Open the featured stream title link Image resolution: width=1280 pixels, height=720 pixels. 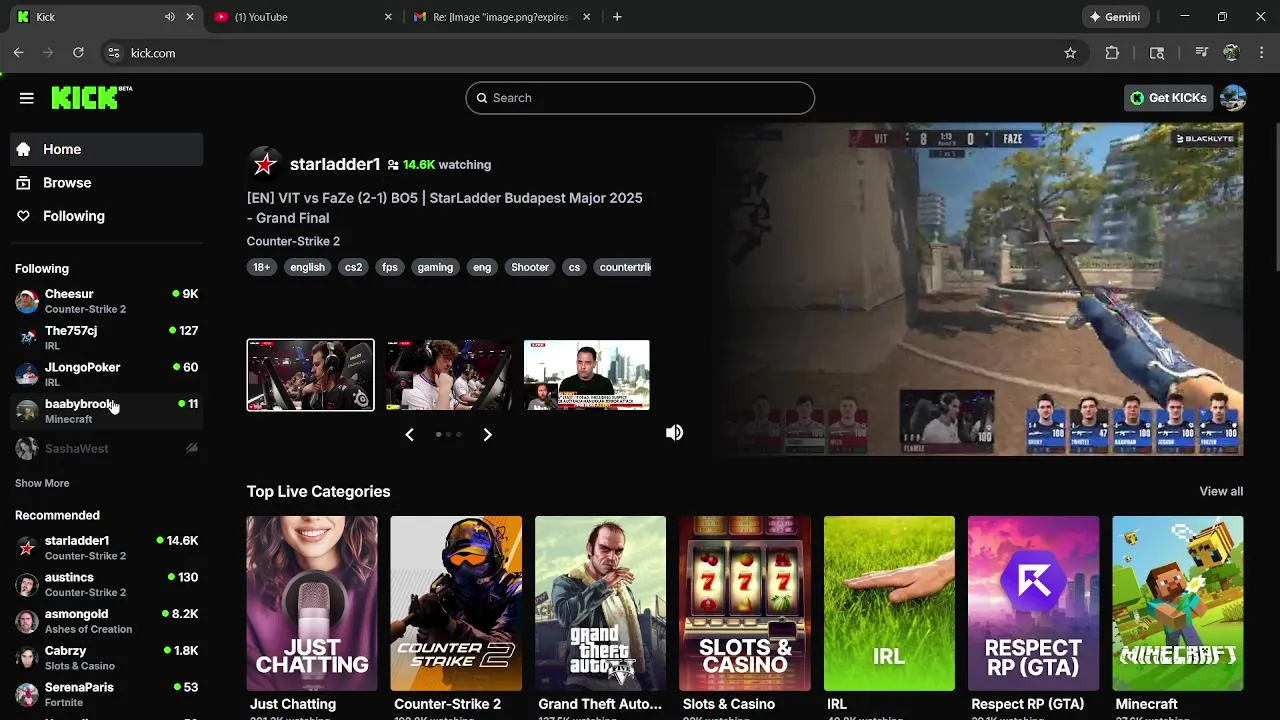click(444, 208)
